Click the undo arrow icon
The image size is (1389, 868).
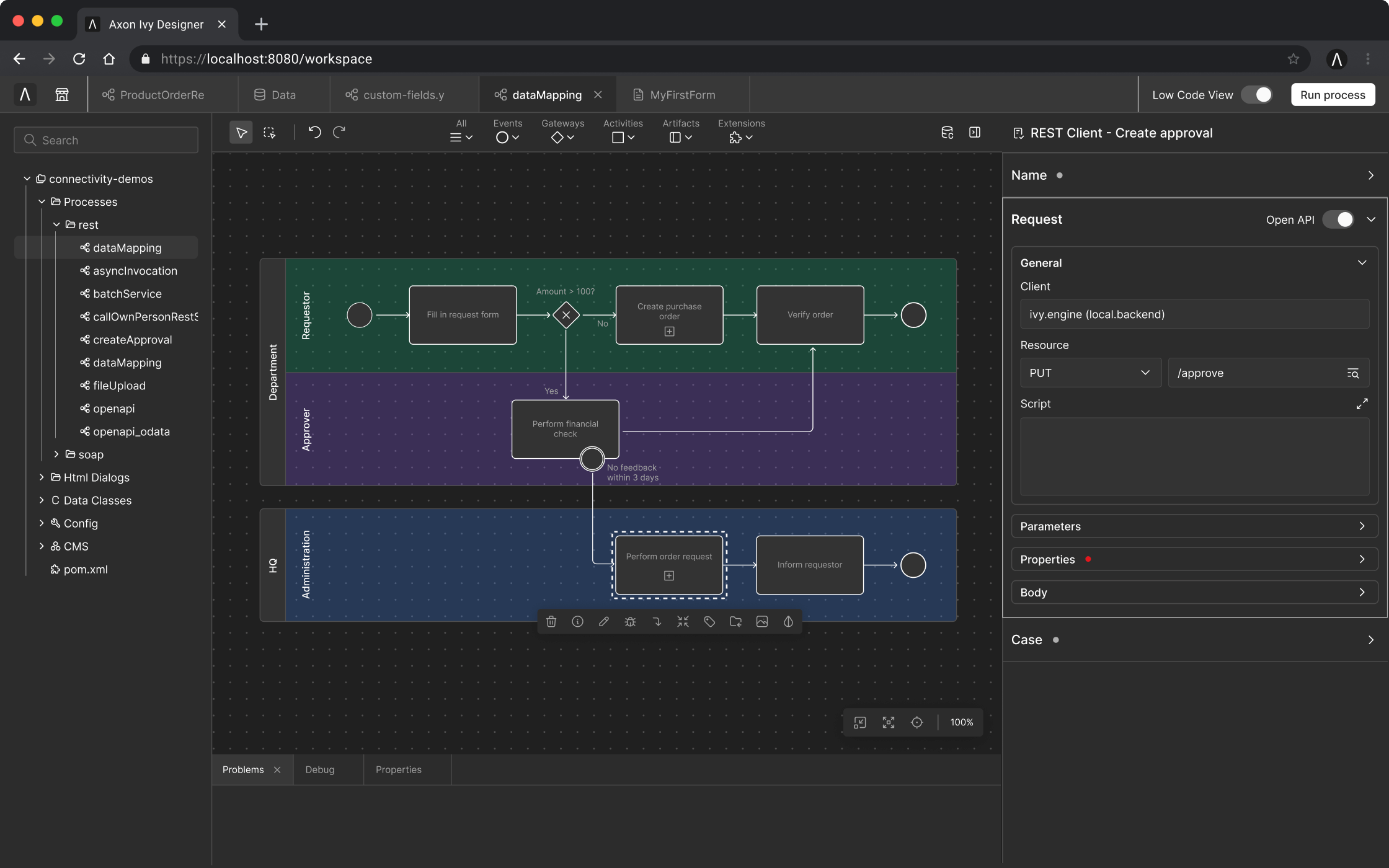tap(314, 133)
